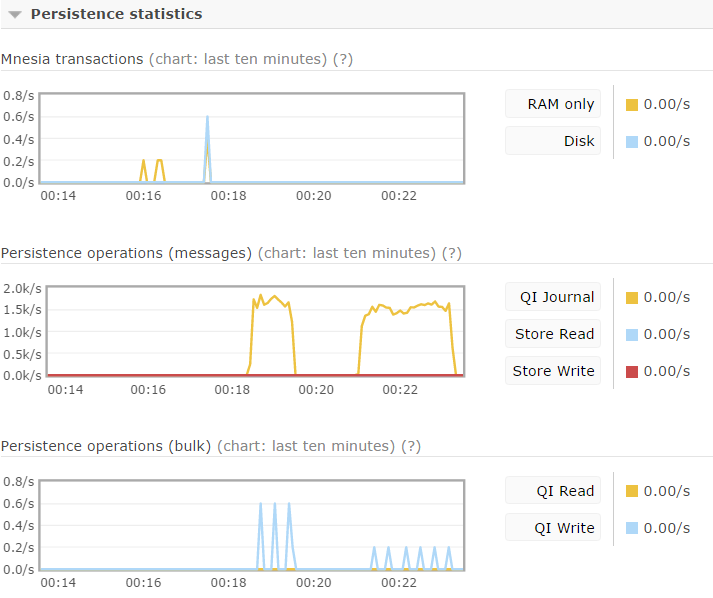Screen dimensions: 713x598
Task: Click the Persistence statistics section title
Action: tap(116, 14)
